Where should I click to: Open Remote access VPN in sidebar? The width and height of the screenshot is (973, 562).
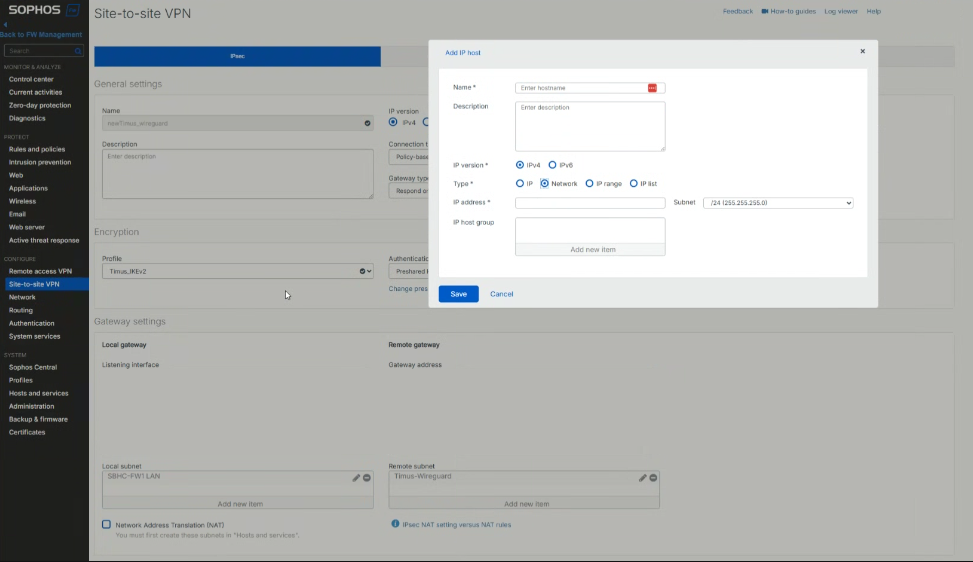pos(40,272)
